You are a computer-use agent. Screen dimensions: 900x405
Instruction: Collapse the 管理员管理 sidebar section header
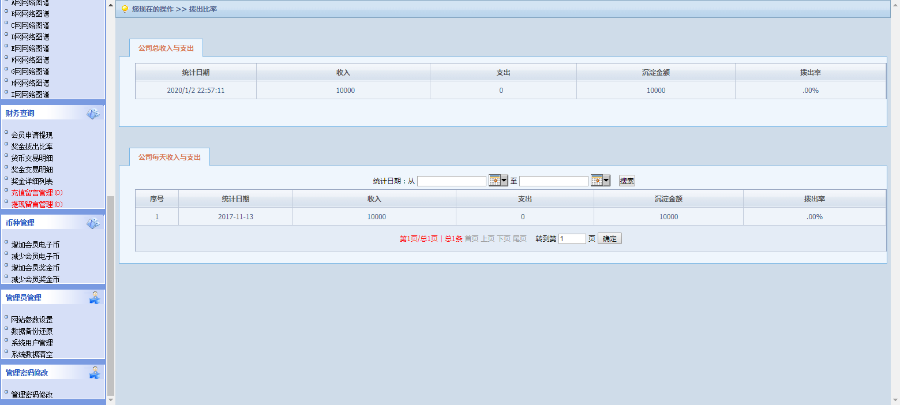pyautogui.click(x=52, y=297)
